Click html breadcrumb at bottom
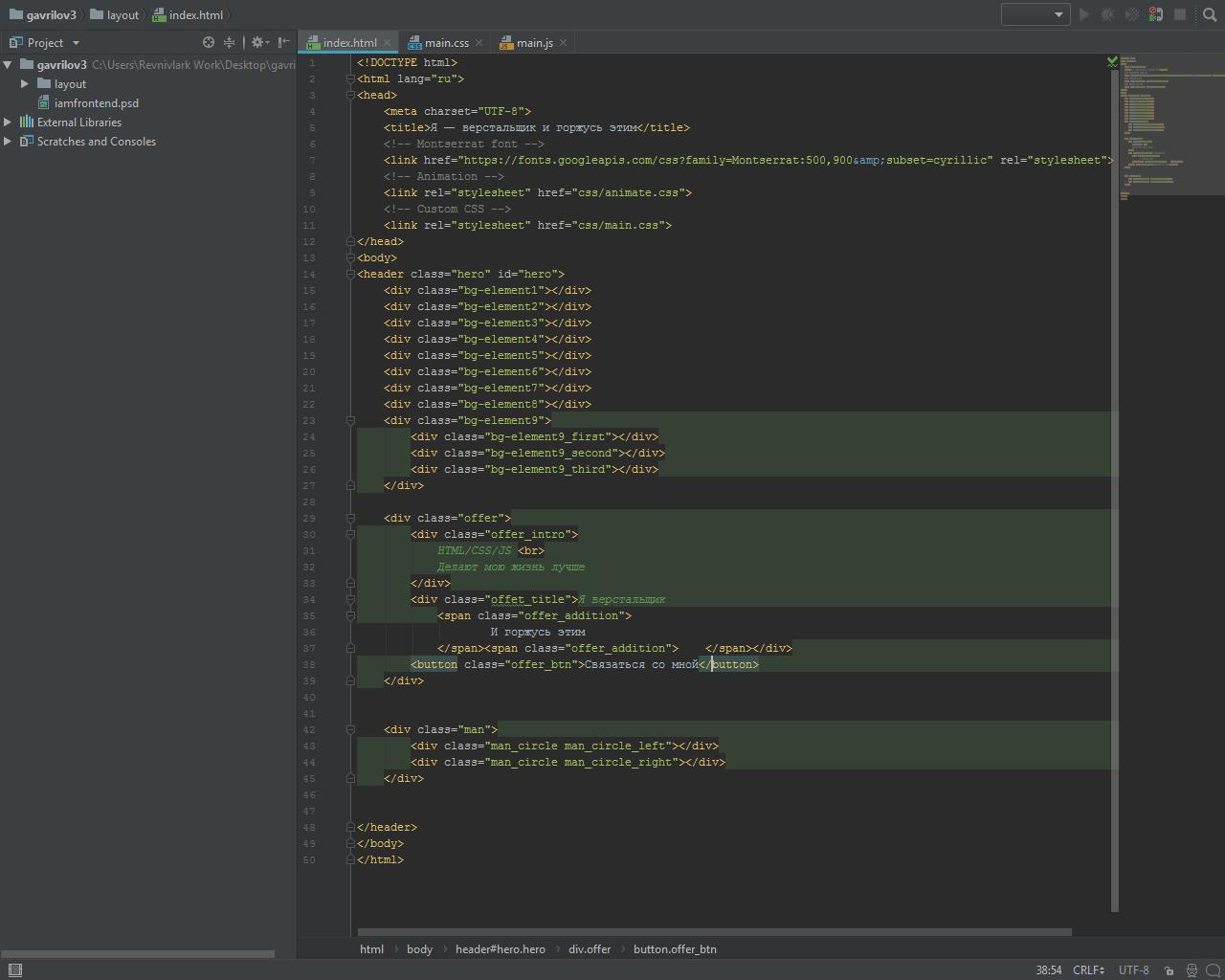 [371, 948]
